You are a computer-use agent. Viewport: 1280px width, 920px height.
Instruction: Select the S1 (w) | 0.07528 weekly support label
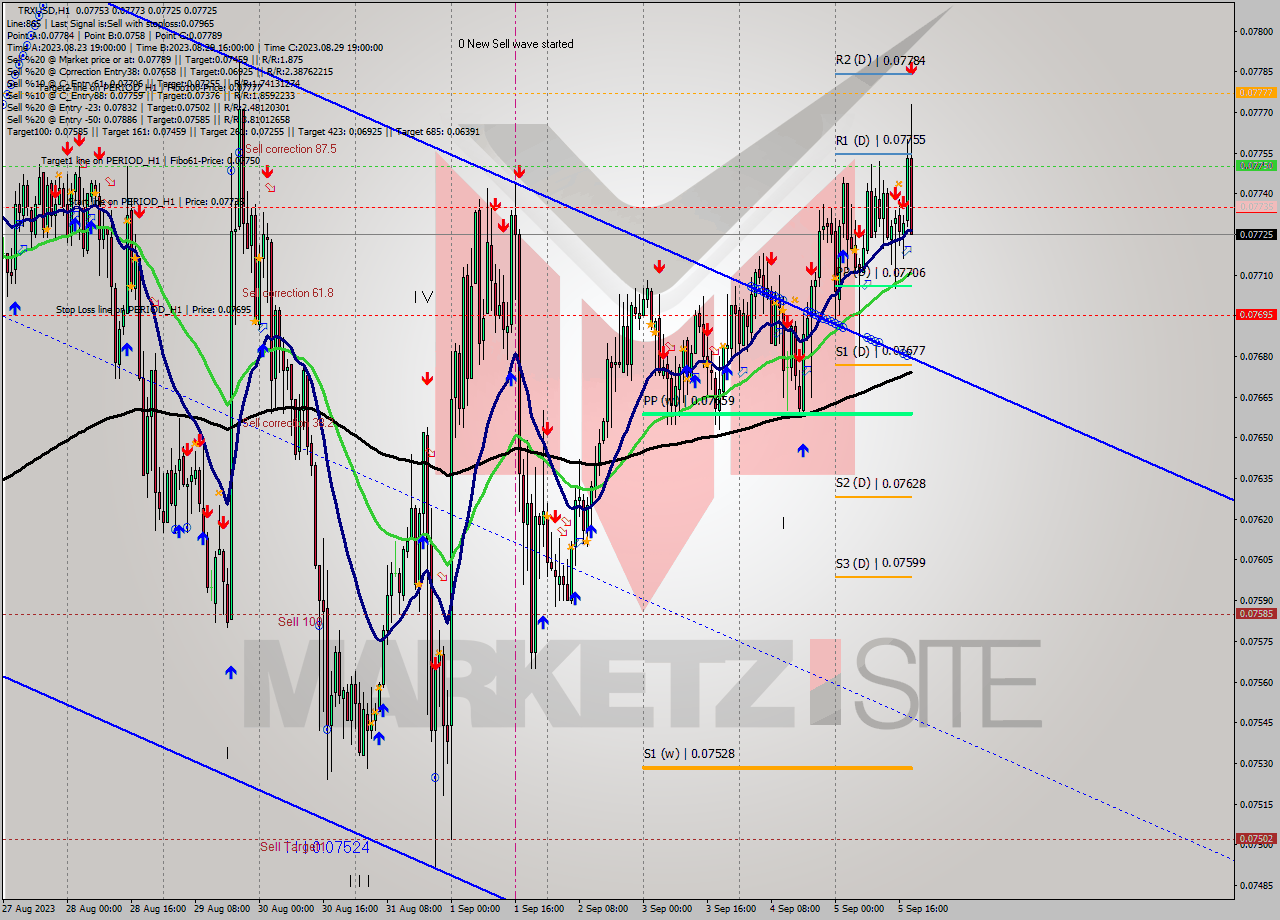pyautogui.click(x=690, y=754)
